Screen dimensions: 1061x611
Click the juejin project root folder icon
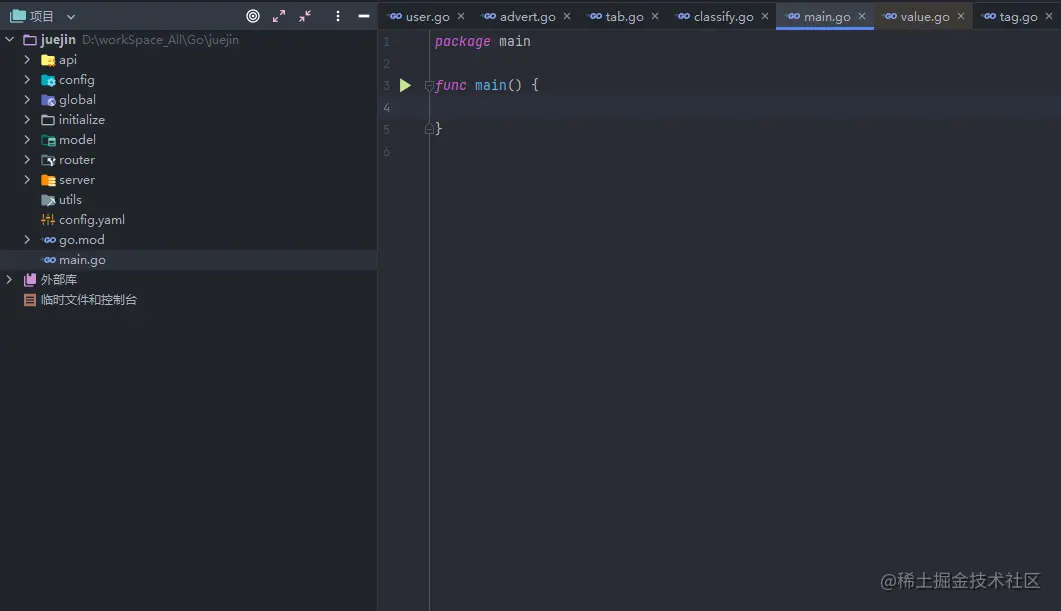coord(30,40)
